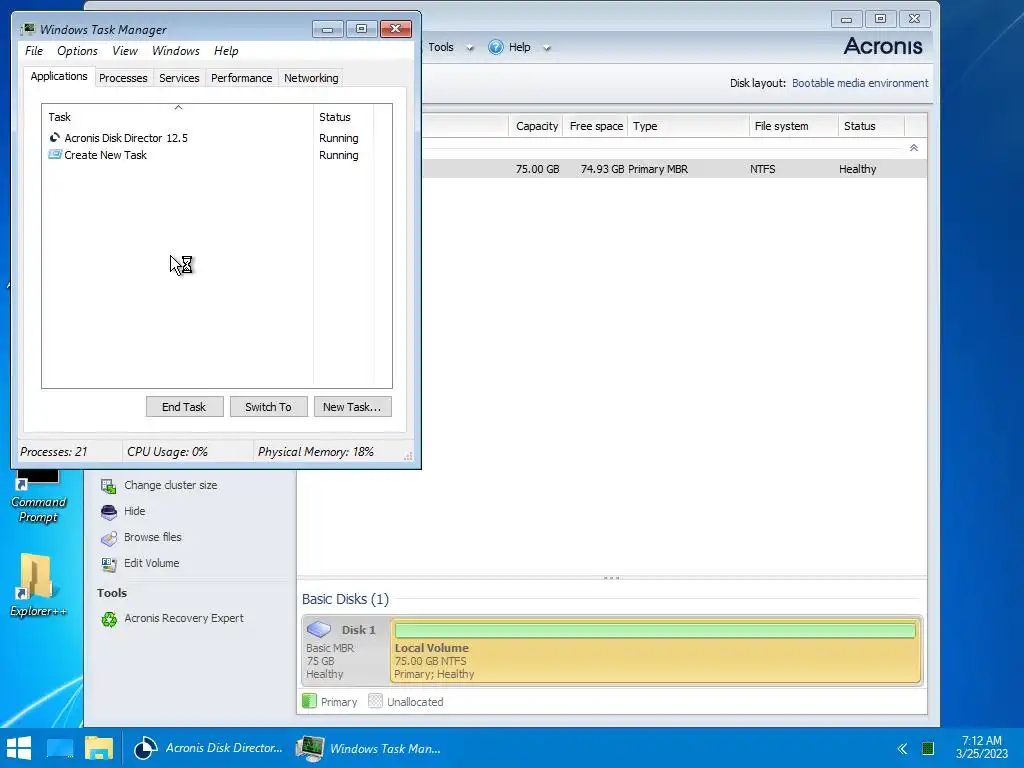The height and width of the screenshot is (768, 1024).
Task: Choose the Edit Volume action
Action: (x=152, y=563)
